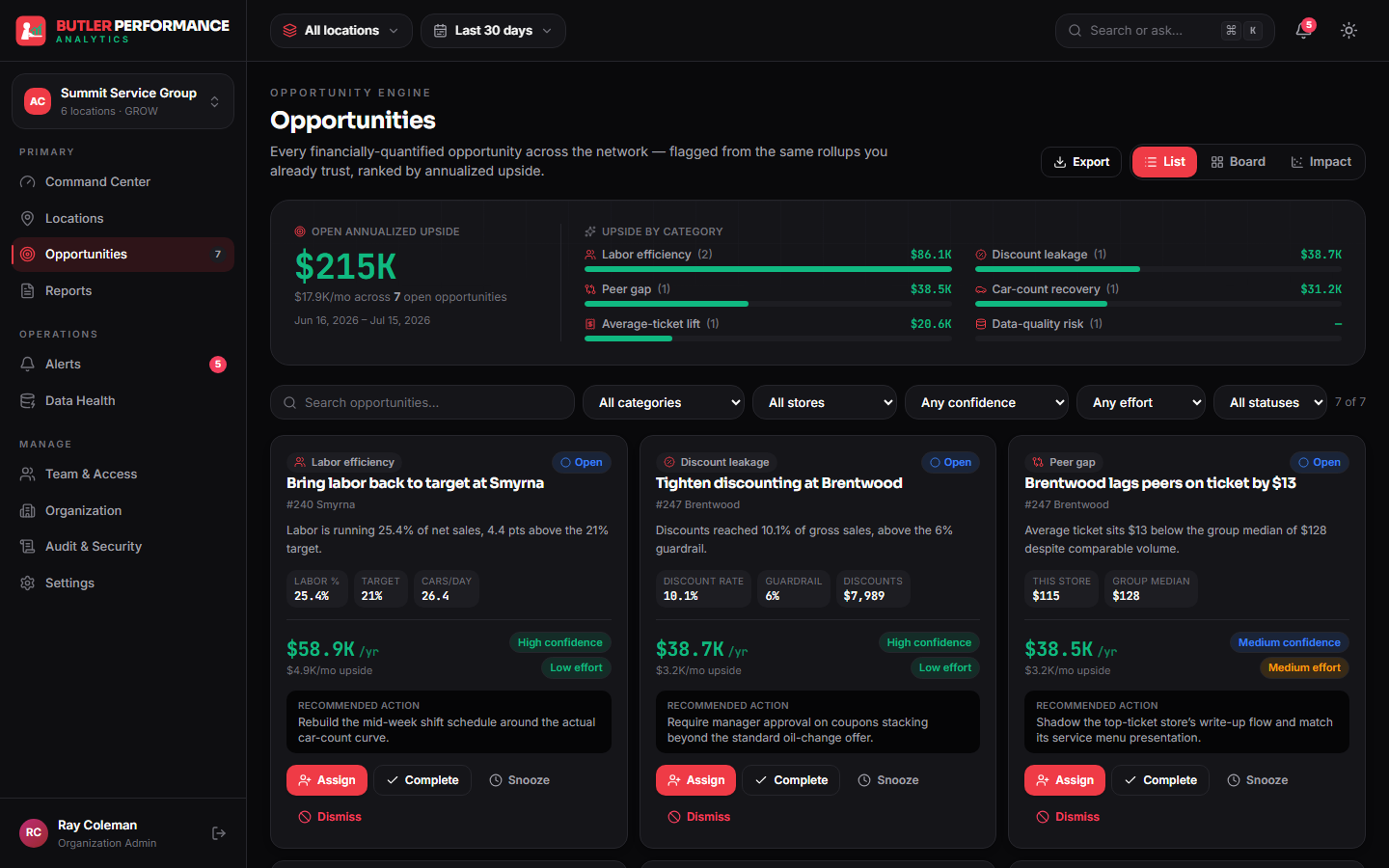Complete the Brentwood peer gap opportunity
The image size is (1389, 868).
pos(1160,780)
